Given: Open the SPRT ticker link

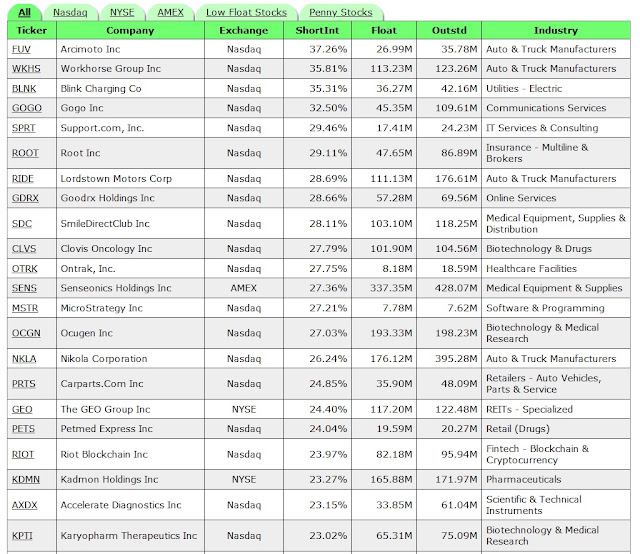Looking at the screenshot, I should pyautogui.click(x=24, y=128).
